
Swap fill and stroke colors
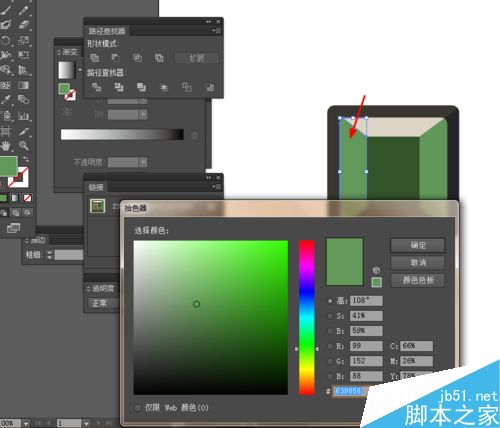click(26, 159)
